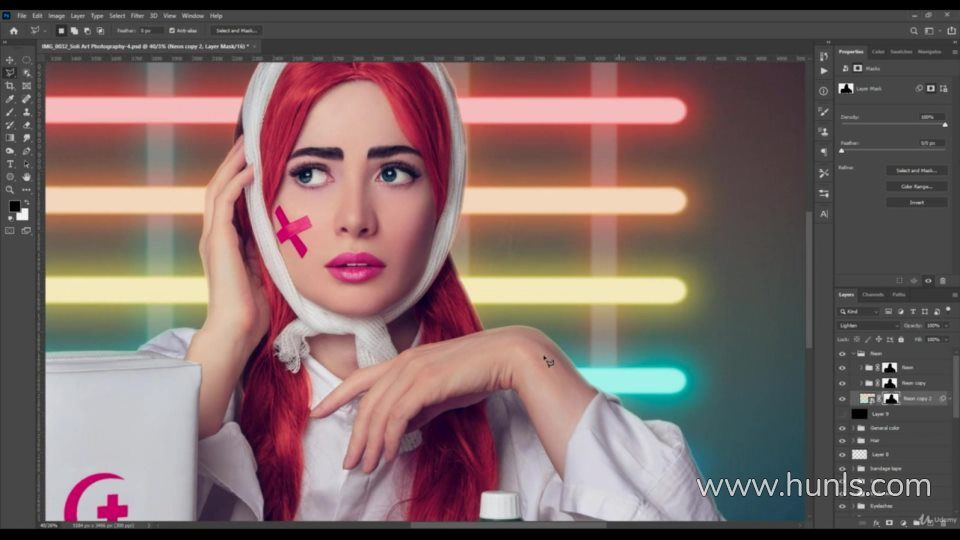Open the Select menu
The height and width of the screenshot is (540, 960).
coord(117,16)
